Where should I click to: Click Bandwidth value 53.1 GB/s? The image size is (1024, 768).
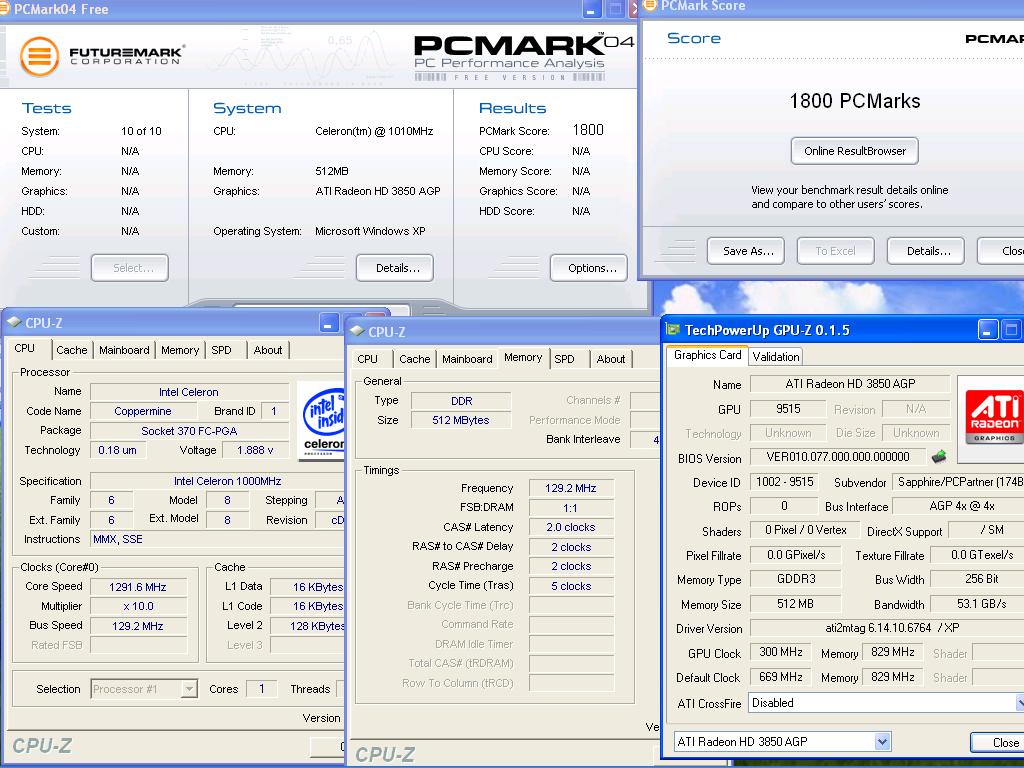(x=978, y=603)
